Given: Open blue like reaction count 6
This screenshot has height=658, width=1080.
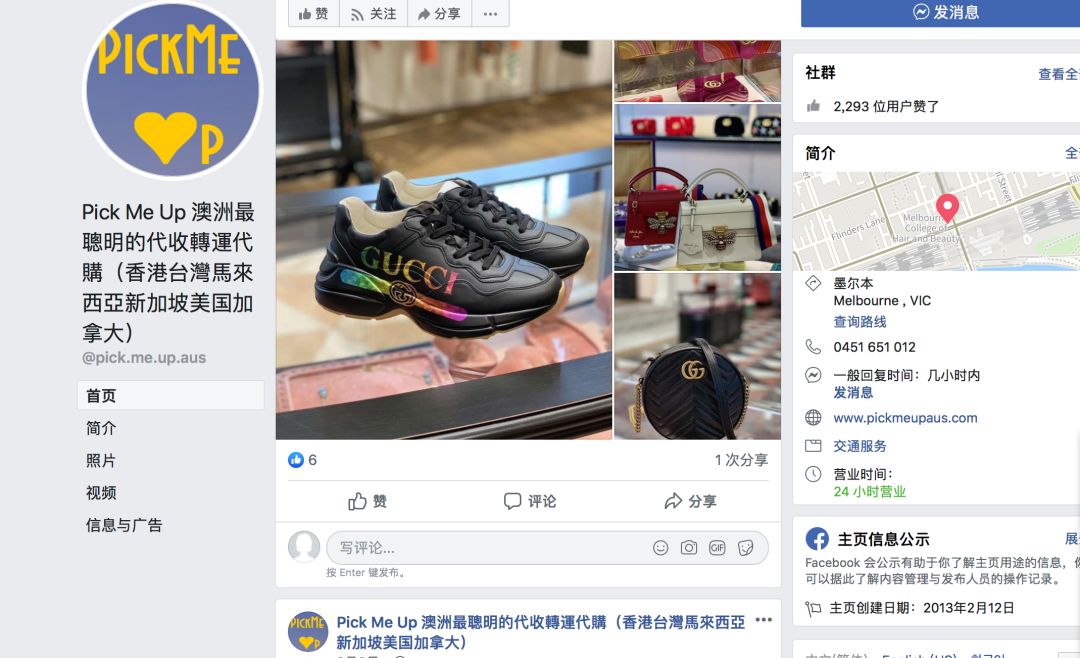Looking at the screenshot, I should tap(302, 460).
